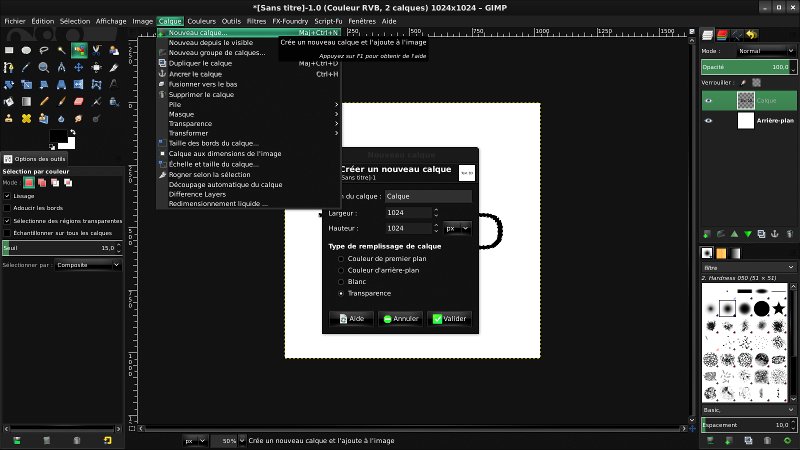This screenshot has height=450, width=800.
Task: Open the Filtres menu
Action: (256, 21)
